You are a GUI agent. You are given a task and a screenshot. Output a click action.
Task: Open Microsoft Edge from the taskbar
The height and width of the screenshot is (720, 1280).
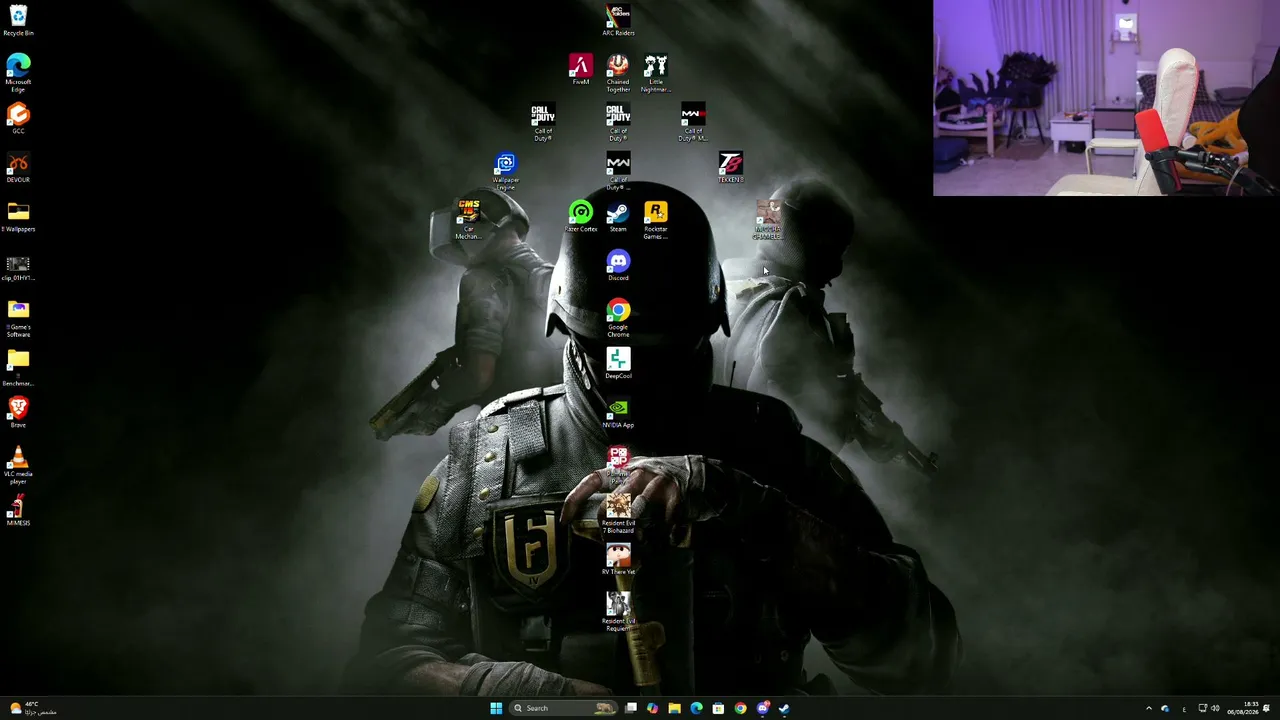pos(697,708)
